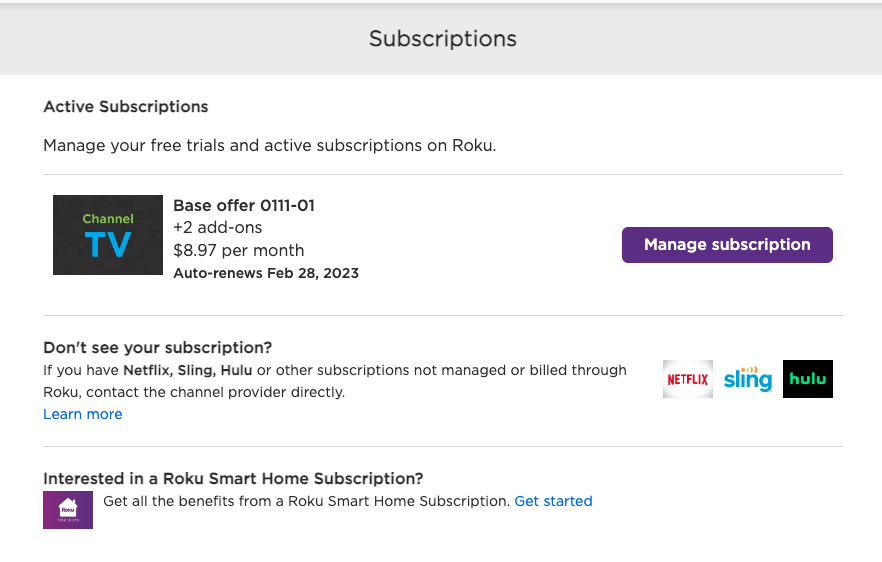Open the Get started link
The image size is (882, 562).
(553, 501)
